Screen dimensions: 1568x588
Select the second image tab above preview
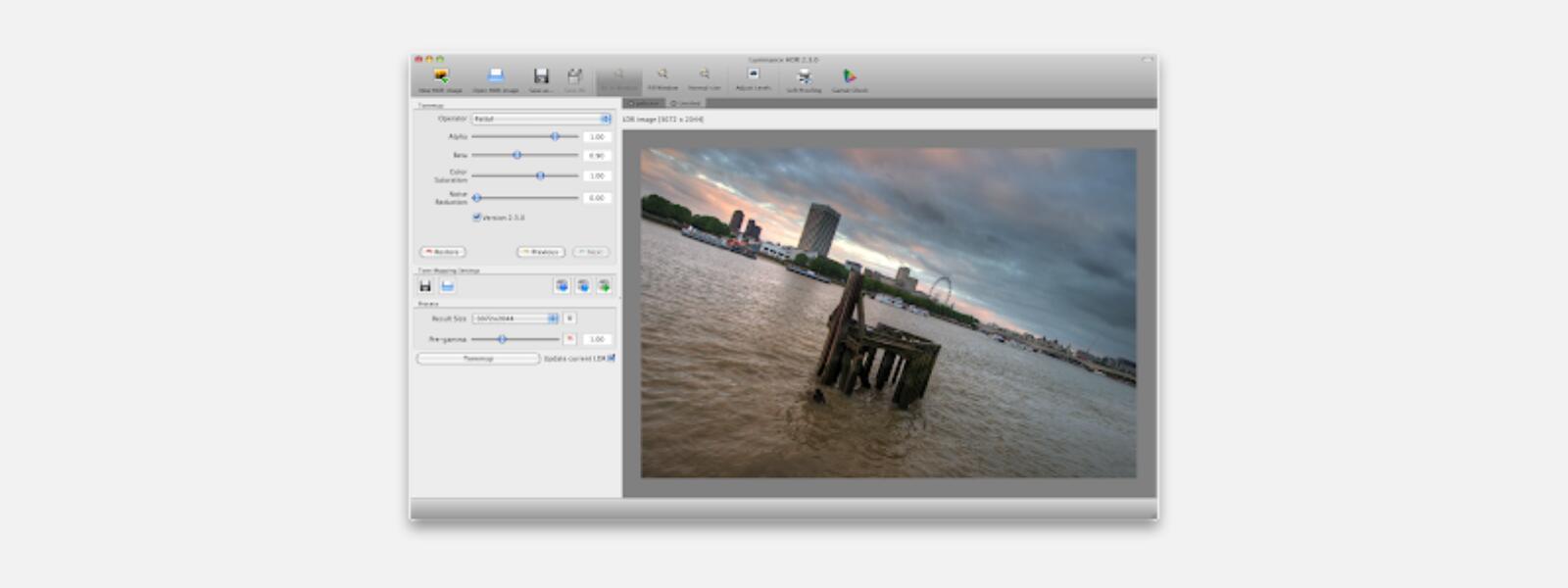pos(685,103)
